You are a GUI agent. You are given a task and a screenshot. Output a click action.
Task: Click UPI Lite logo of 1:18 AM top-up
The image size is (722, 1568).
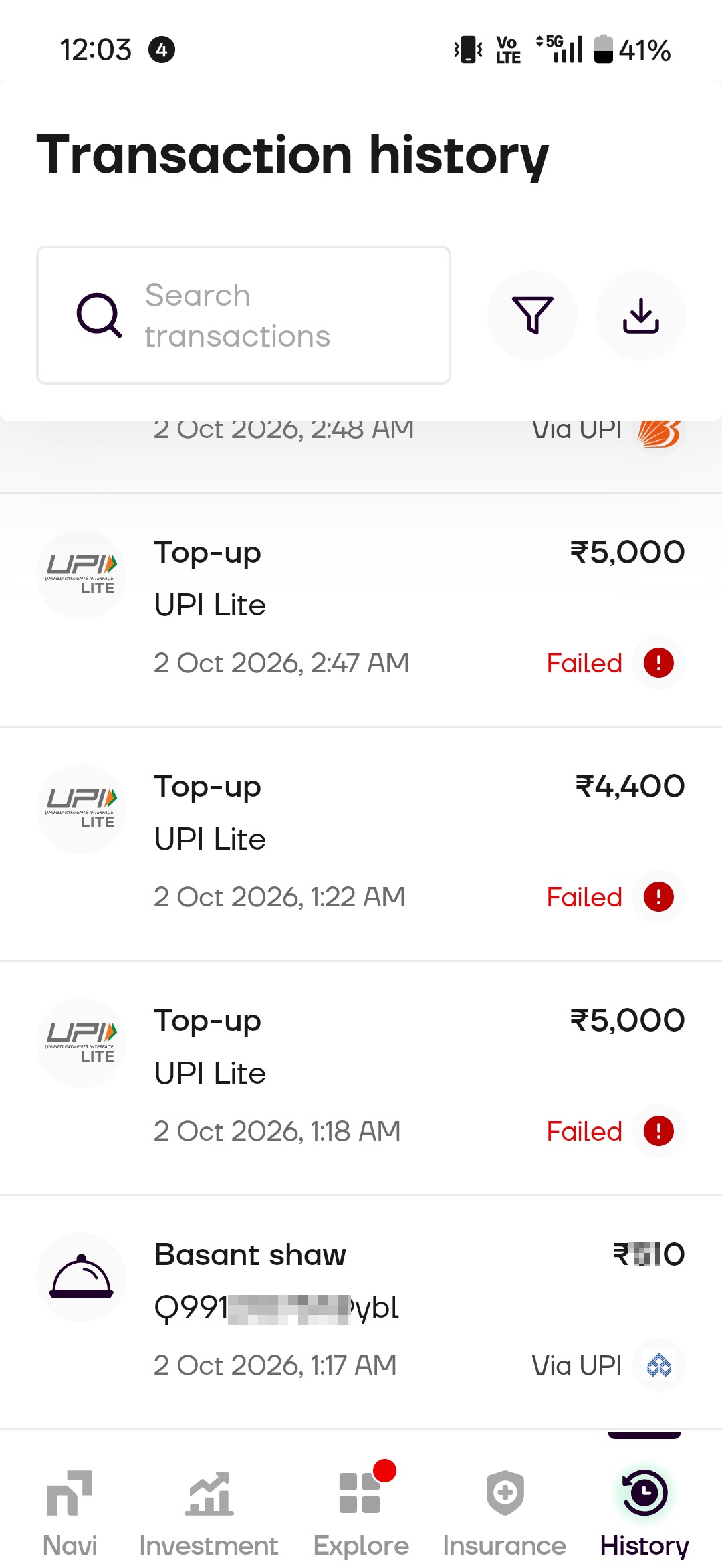tap(81, 1043)
